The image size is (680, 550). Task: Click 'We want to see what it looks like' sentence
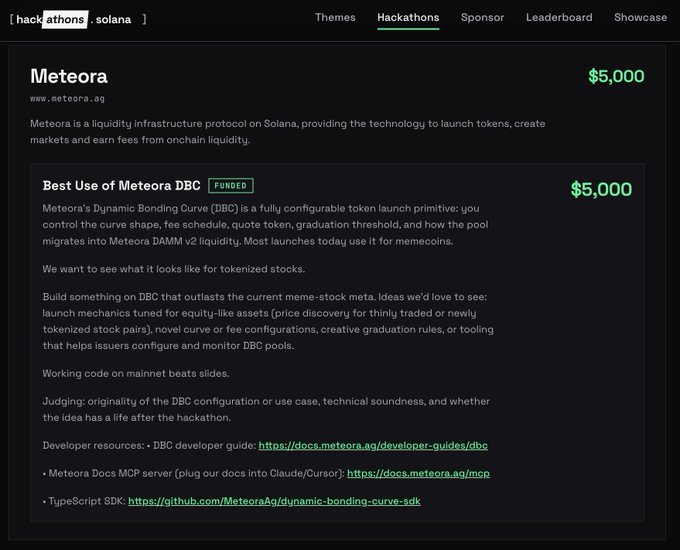point(173,269)
